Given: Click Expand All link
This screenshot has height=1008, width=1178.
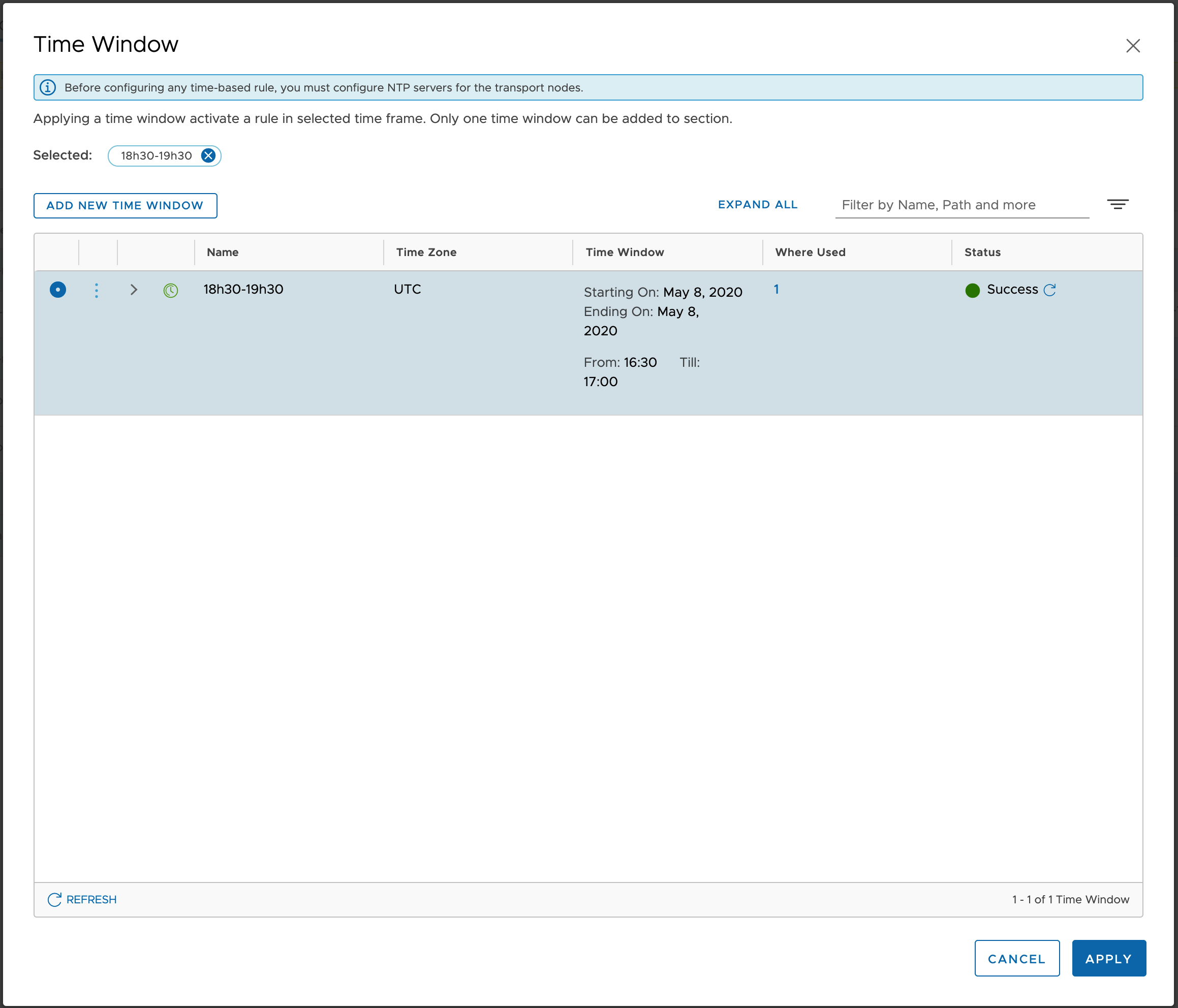Looking at the screenshot, I should [x=757, y=205].
